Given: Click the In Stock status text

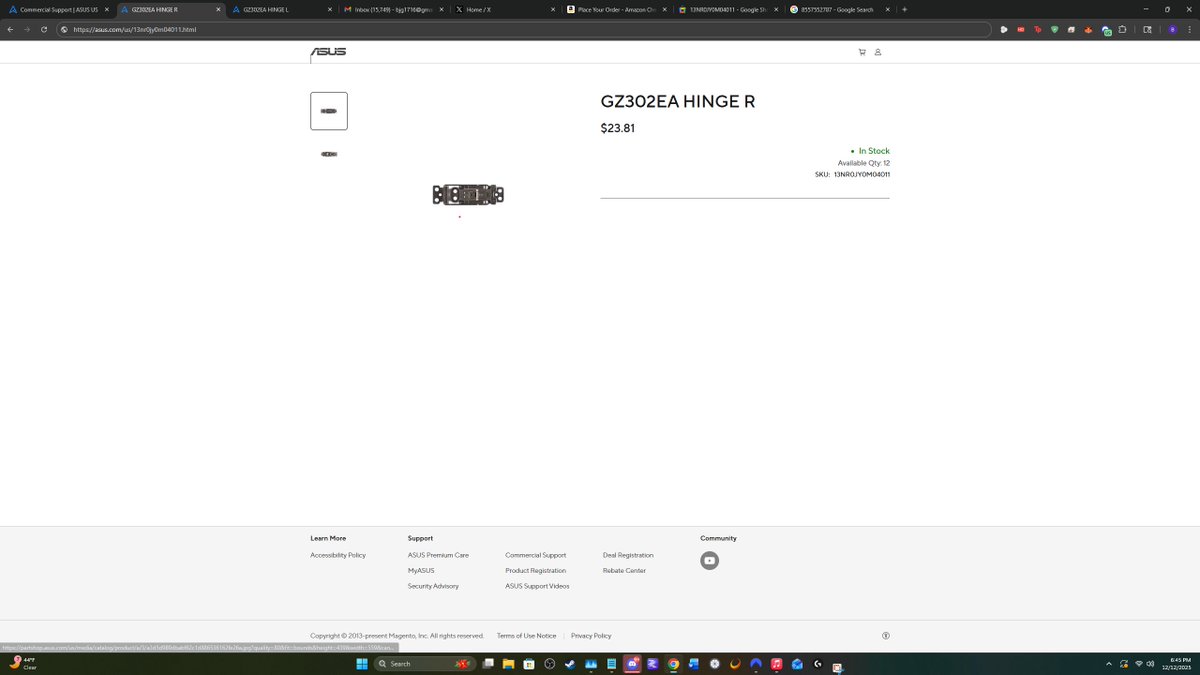Looking at the screenshot, I should [874, 151].
